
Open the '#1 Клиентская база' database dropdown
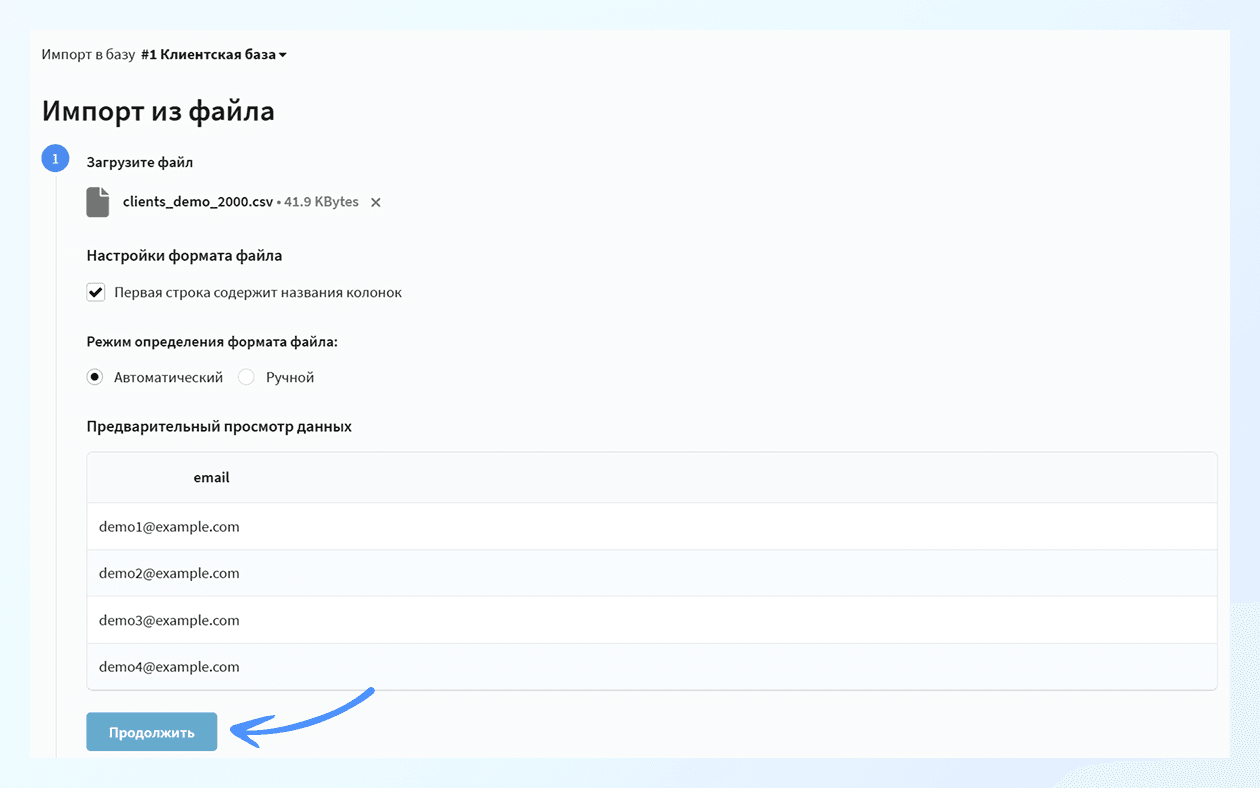click(214, 54)
